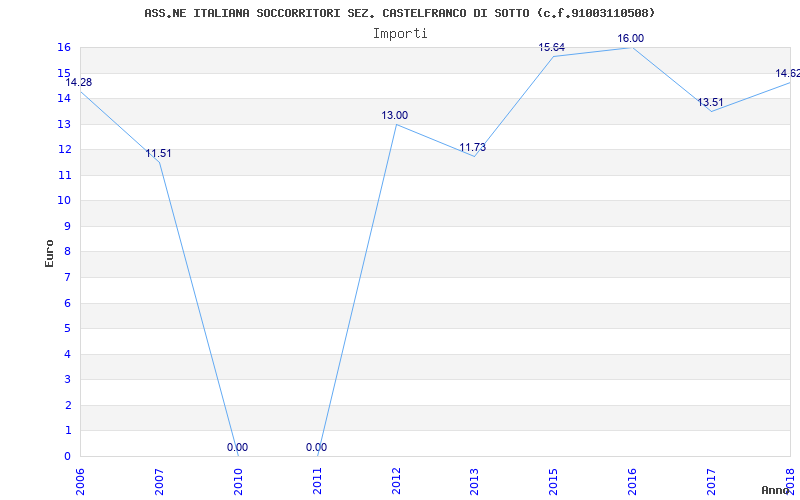This screenshot has width=800, height=500.
Task: Click the 16.00 peak value for 2016
Action: 631,38
